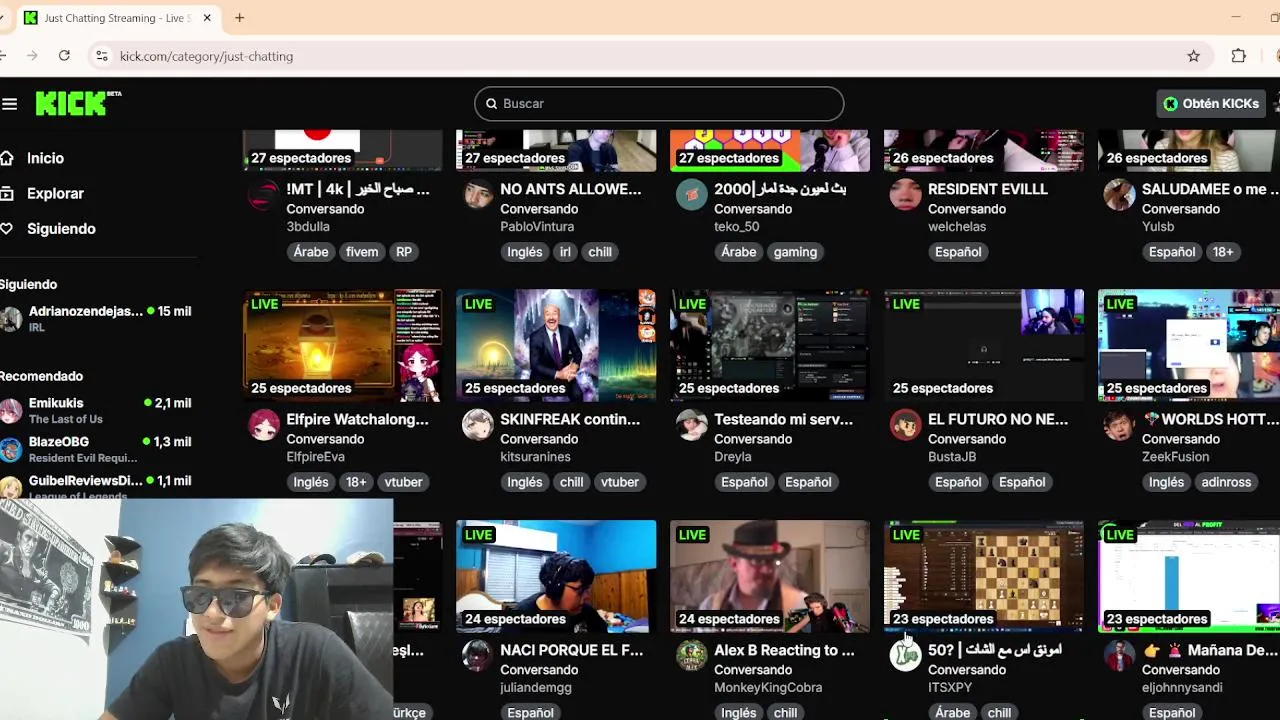The width and height of the screenshot is (1280, 720).
Task: Open BlazeOBG recommended channel
Action: 96,449
